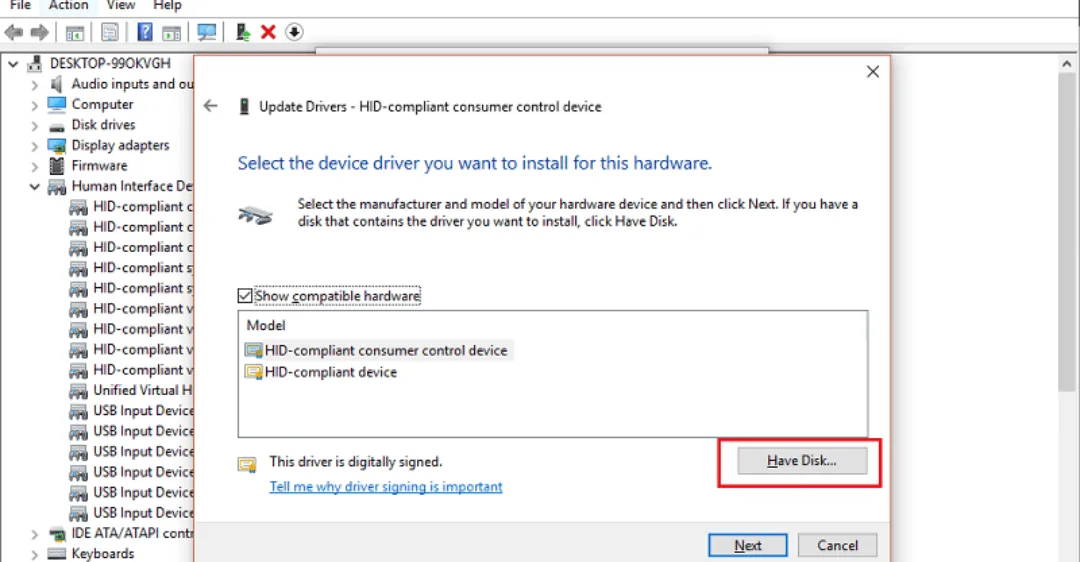The image size is (1080, 562).
Task: Click the black down-arrow Disable device icon
Action: coord(294,32)
